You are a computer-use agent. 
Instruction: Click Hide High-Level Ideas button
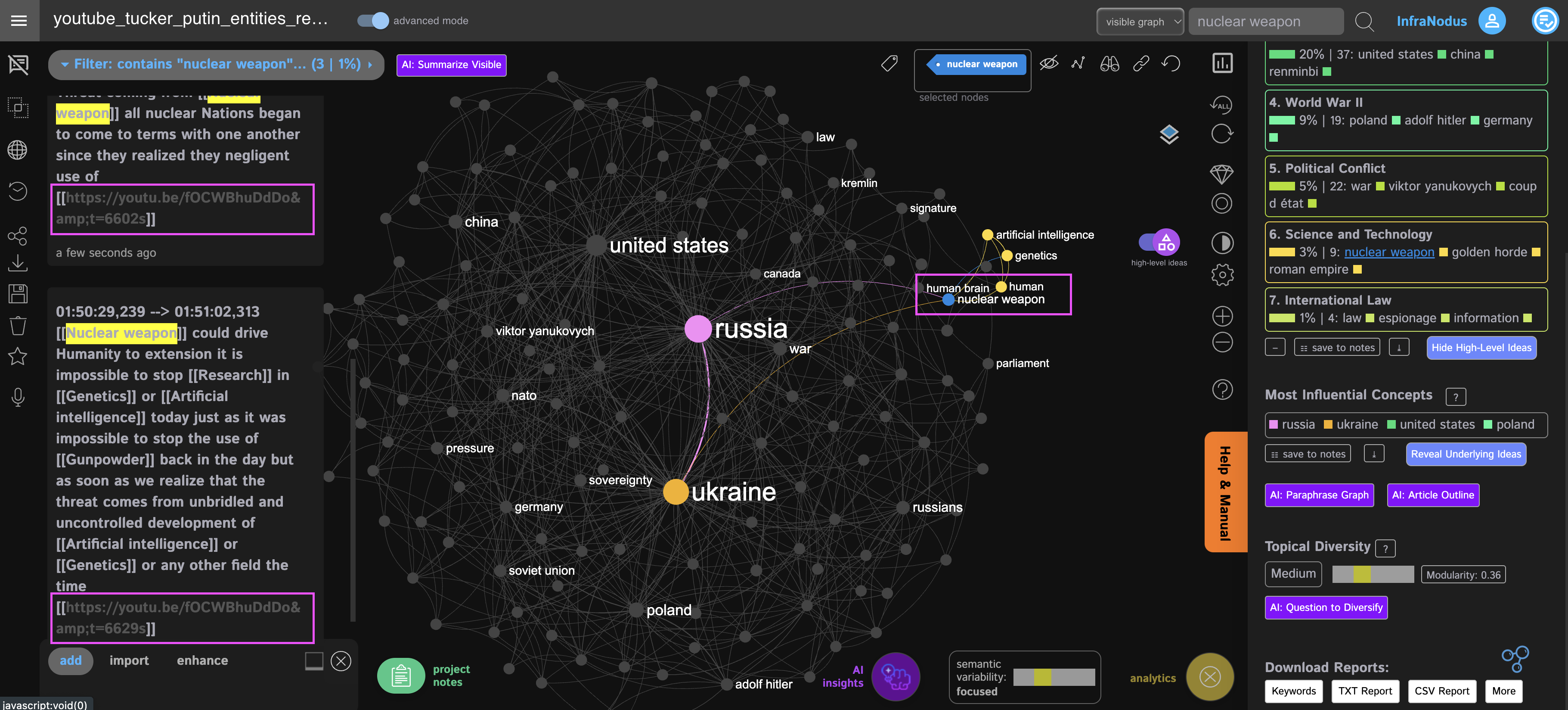point(1481,348)
